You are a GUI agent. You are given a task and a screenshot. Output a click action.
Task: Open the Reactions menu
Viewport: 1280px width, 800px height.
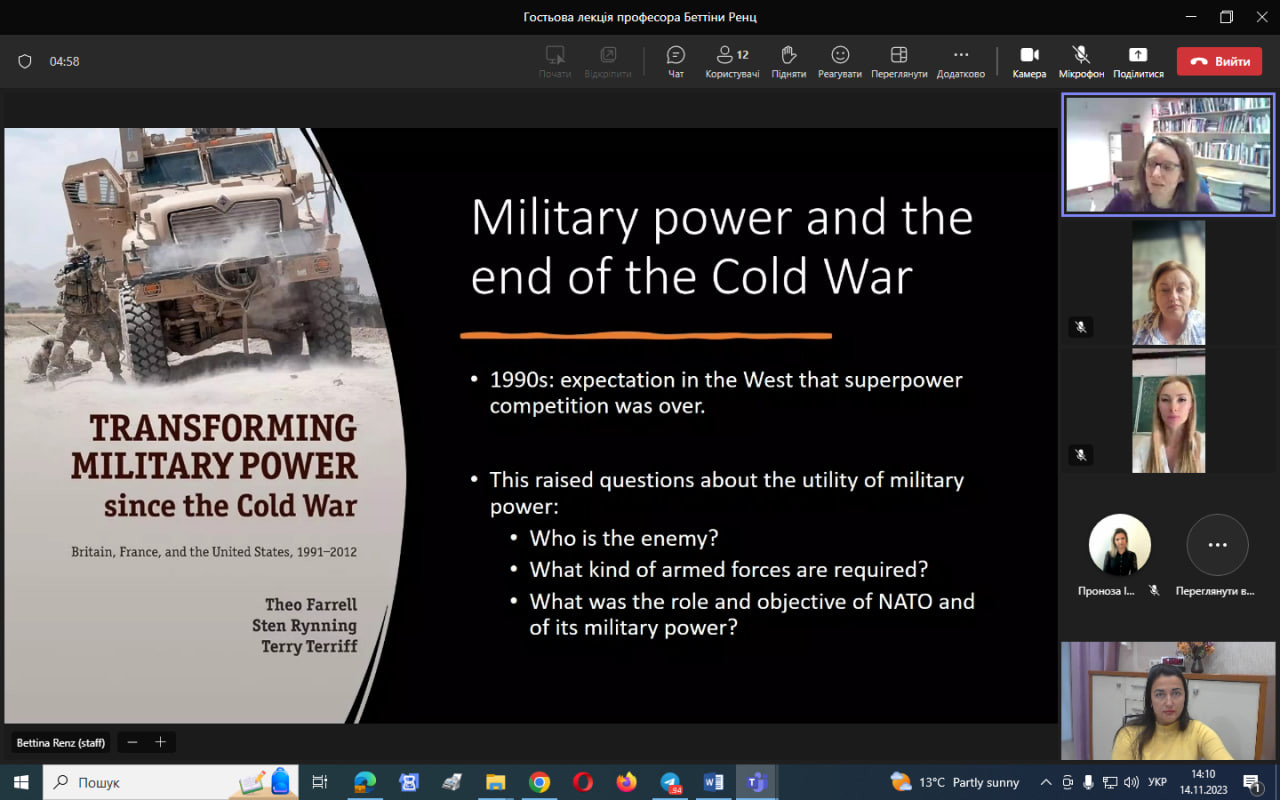pos(839,60)
